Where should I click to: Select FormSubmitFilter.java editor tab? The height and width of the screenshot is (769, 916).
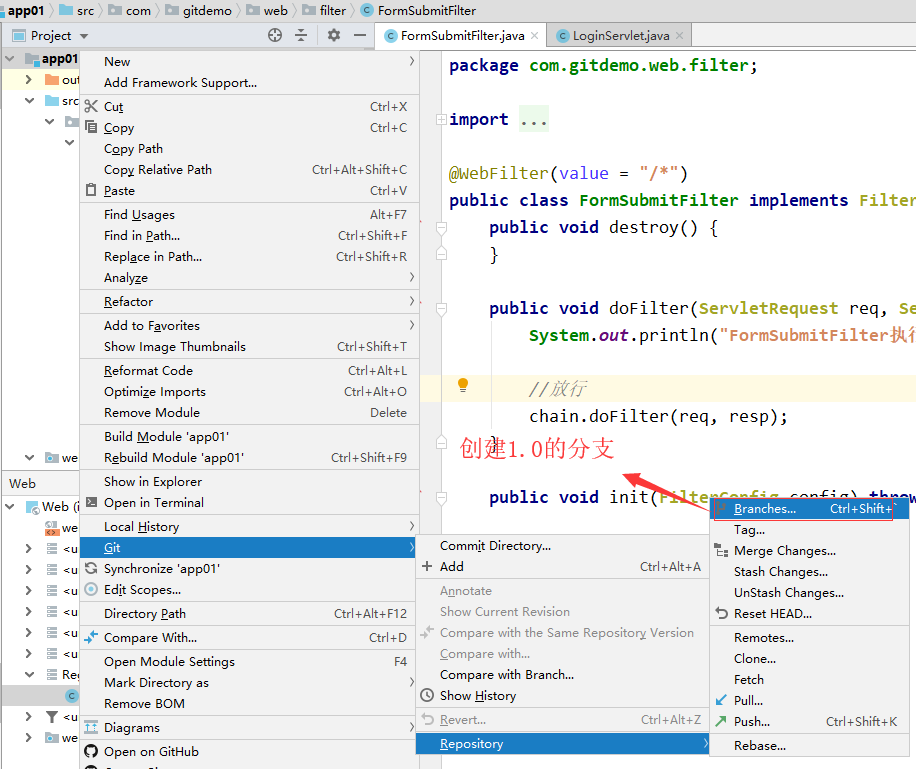(462, 36)
